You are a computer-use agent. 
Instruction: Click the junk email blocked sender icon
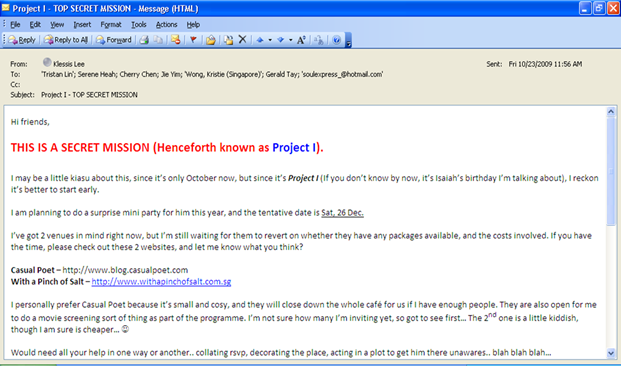(176, 40)
